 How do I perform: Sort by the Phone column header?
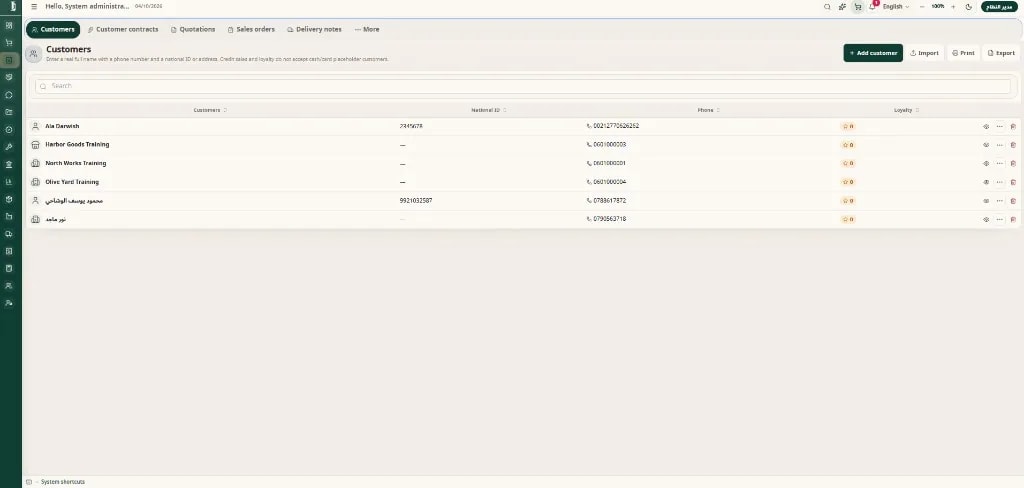pos(709,110)
